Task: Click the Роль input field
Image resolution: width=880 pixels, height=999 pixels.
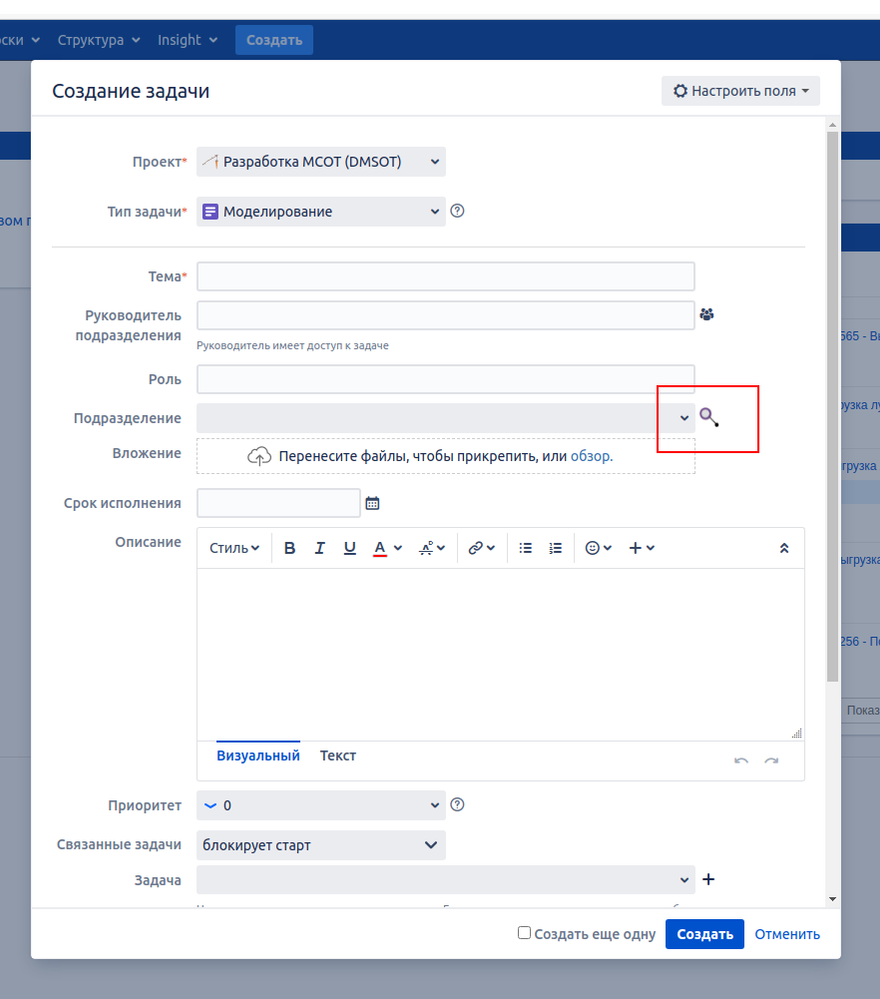Action: point(446,379)
